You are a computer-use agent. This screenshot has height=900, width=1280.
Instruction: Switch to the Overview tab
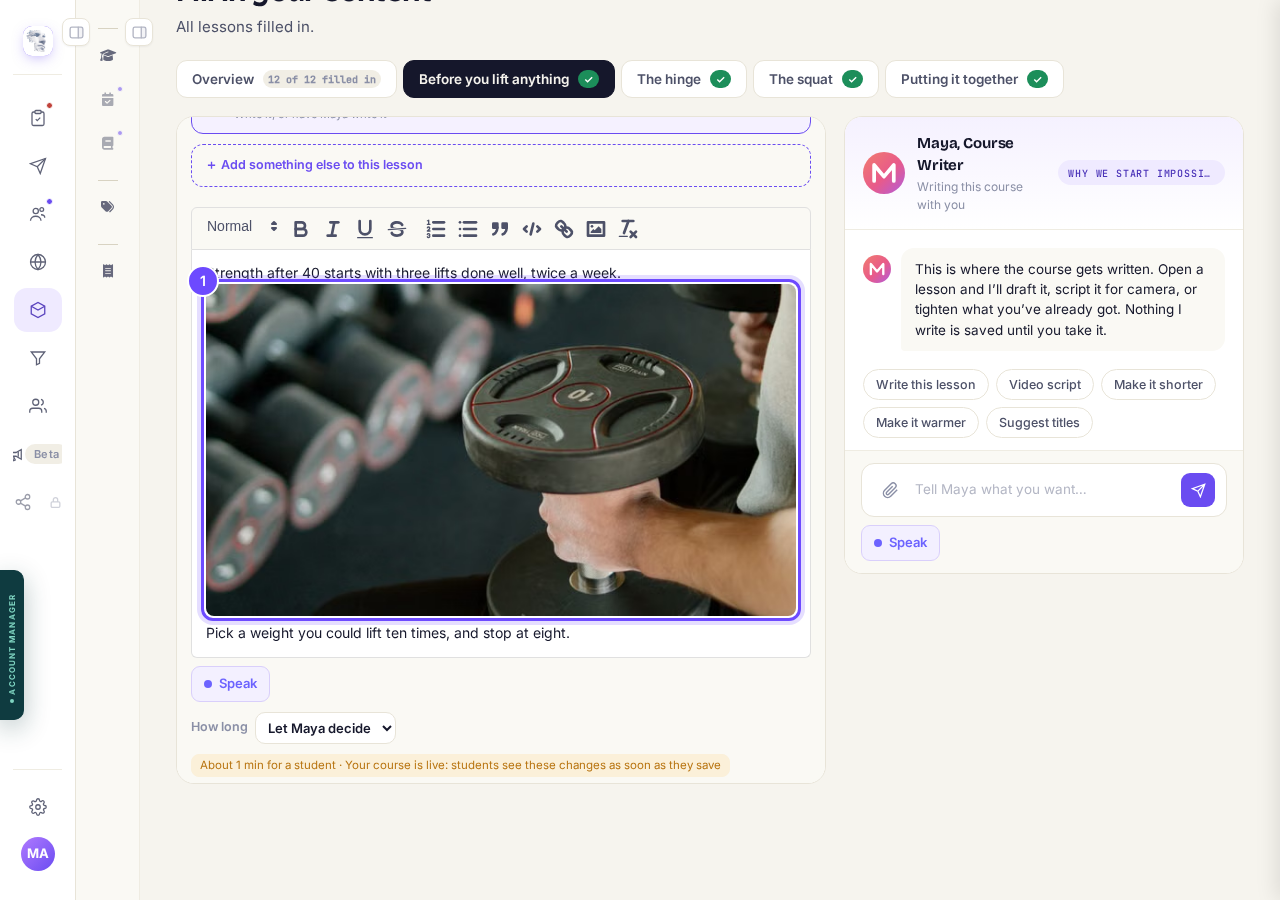[x=286, y=79]
